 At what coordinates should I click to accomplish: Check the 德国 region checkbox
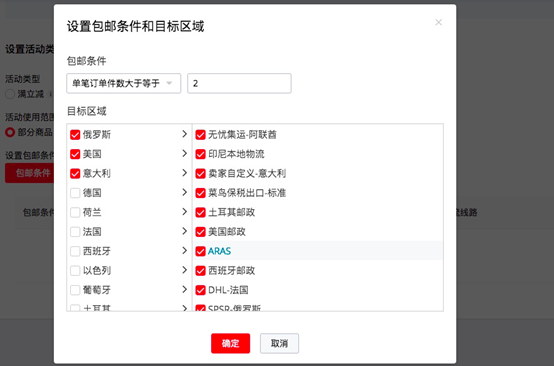(x=75, y=193)
